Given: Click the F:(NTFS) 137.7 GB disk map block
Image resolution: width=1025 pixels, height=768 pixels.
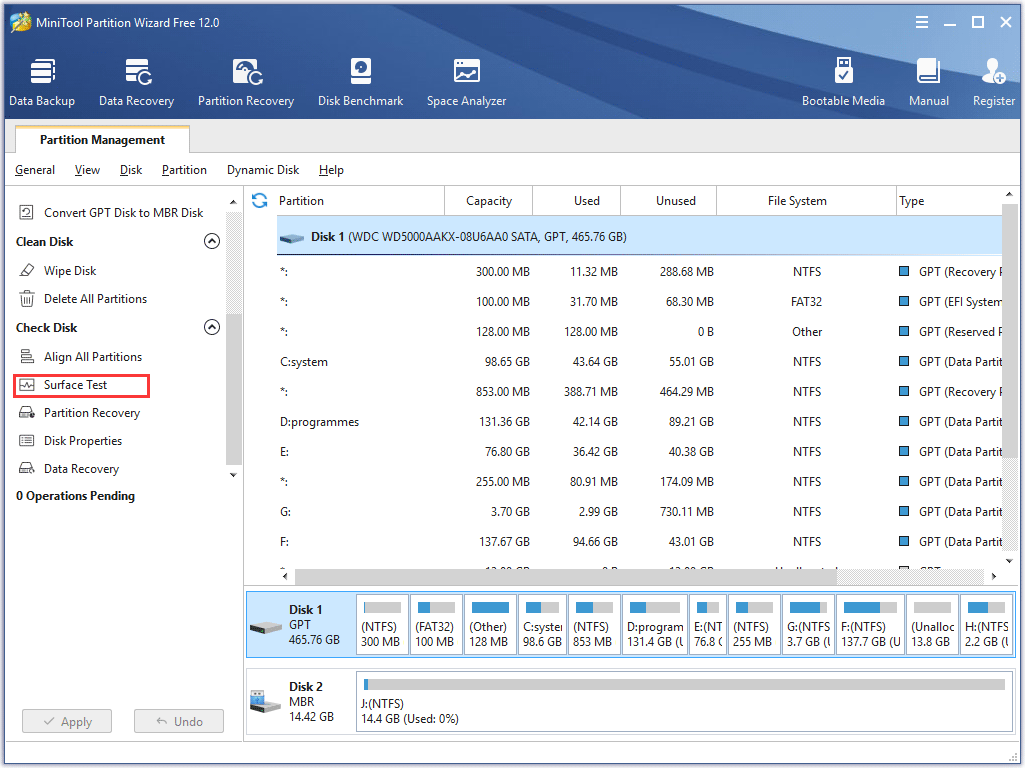Looking at the screenshot, I should [x=871, y=625].
